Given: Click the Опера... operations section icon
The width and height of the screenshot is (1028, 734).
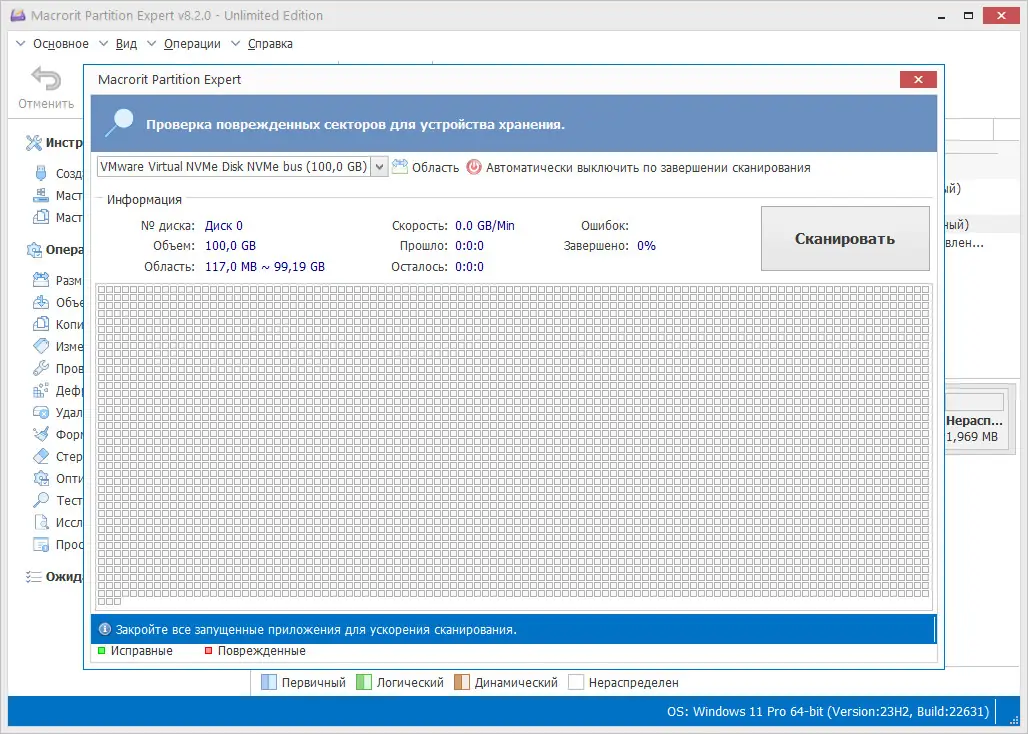Looking at the screenshot, I should coord(33,250).
